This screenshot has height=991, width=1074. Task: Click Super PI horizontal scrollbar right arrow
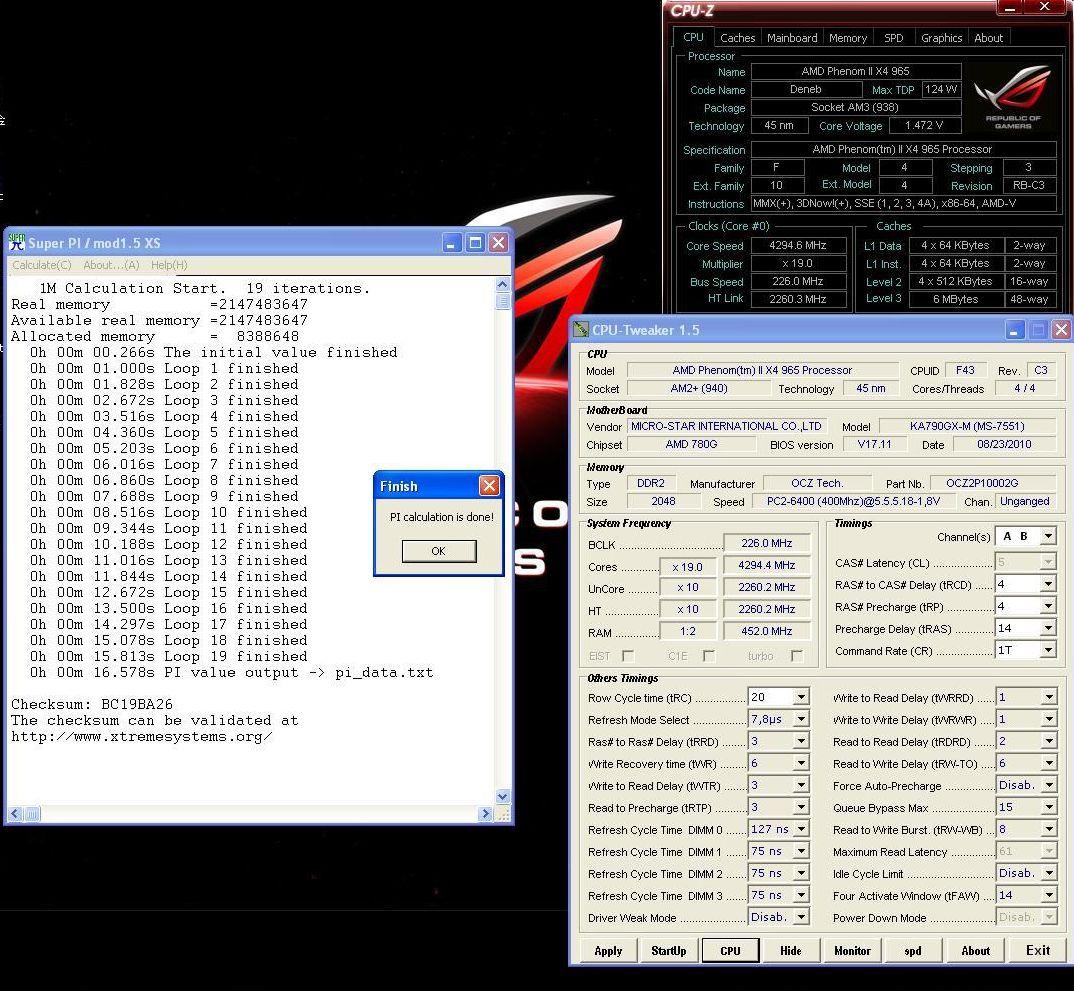pyautogui.click(x=485, y=814)
